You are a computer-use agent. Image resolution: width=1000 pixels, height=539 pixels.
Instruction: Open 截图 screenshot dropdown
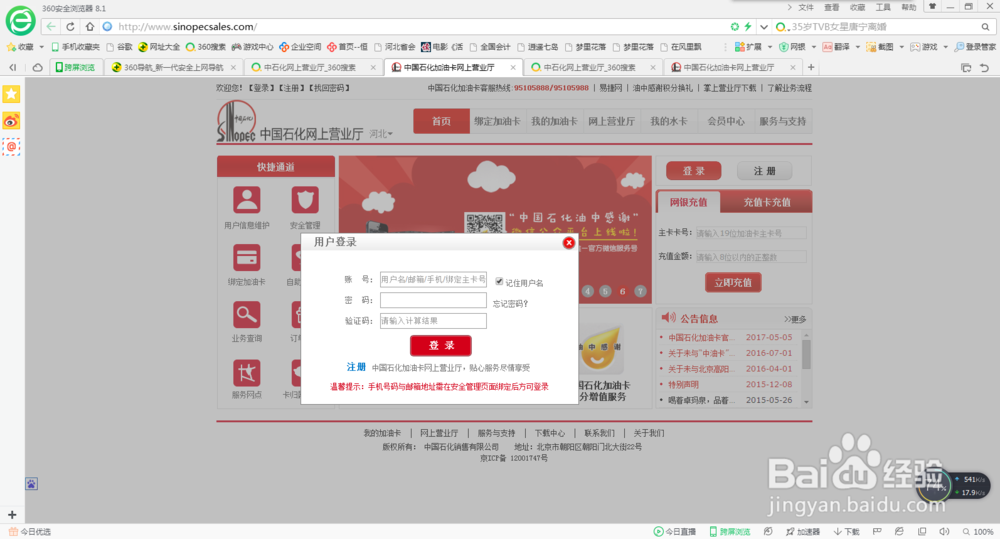885,47
